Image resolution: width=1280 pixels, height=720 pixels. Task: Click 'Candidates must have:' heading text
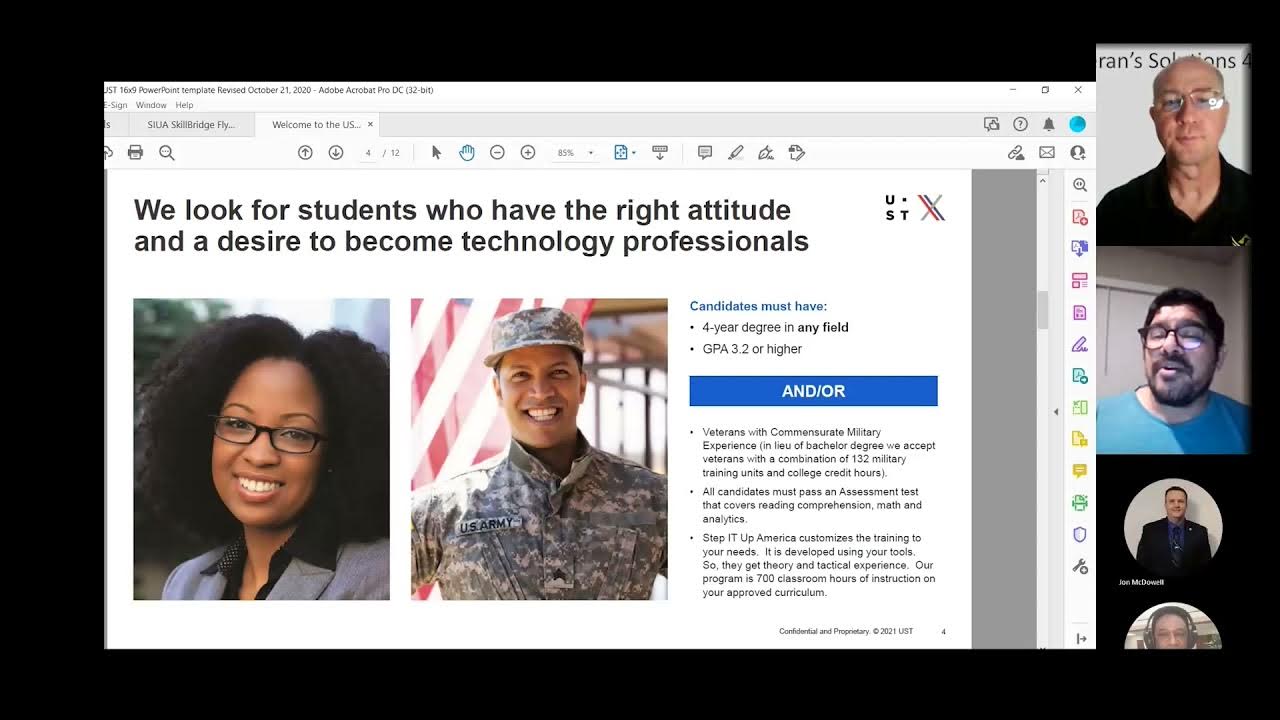pyautogui.click(x=759, y=306)
